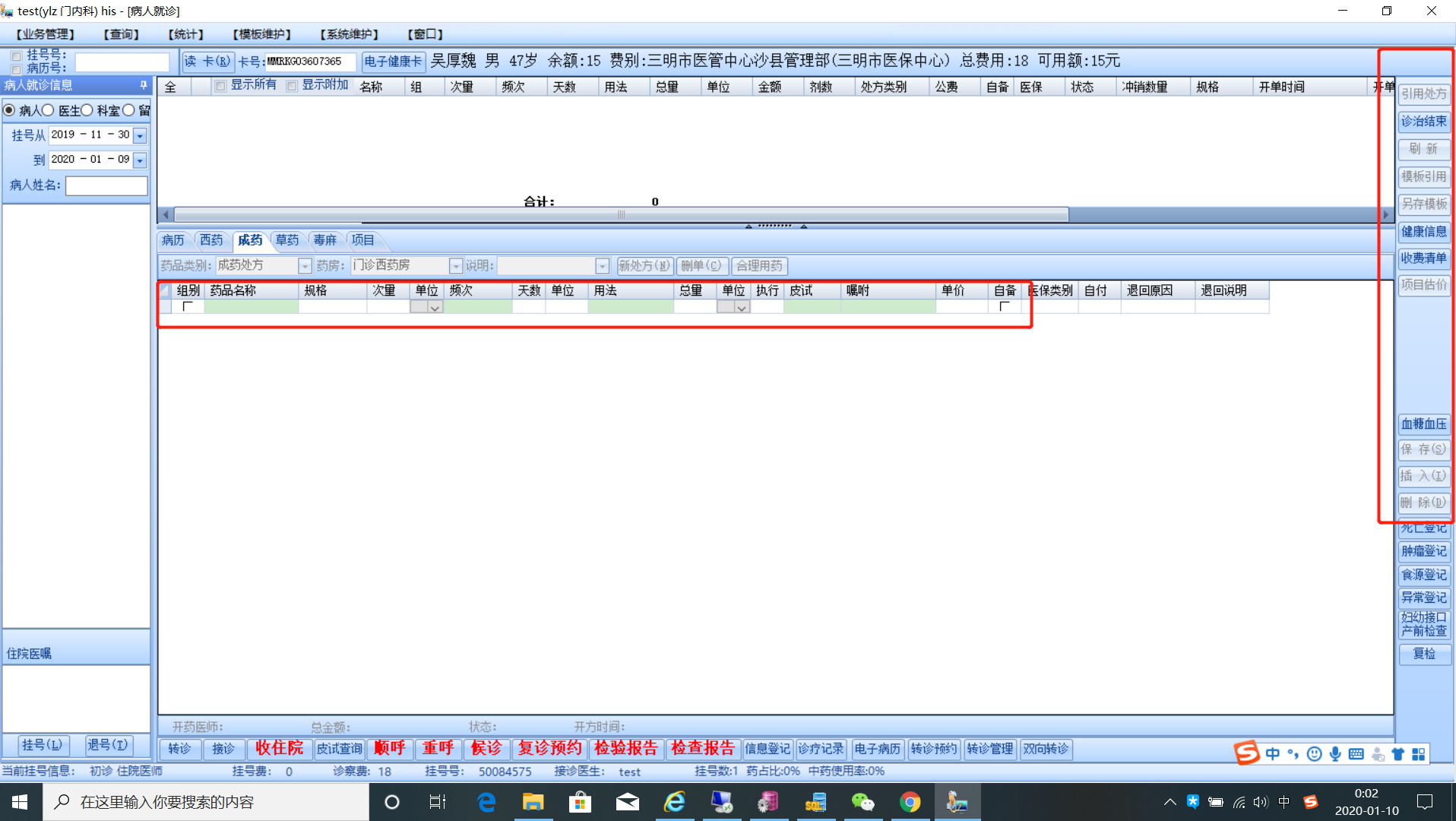1456x821 pixels.
Task: Switch to the 病历 tab
Action: pyautogui.click(x=173, y=240)
